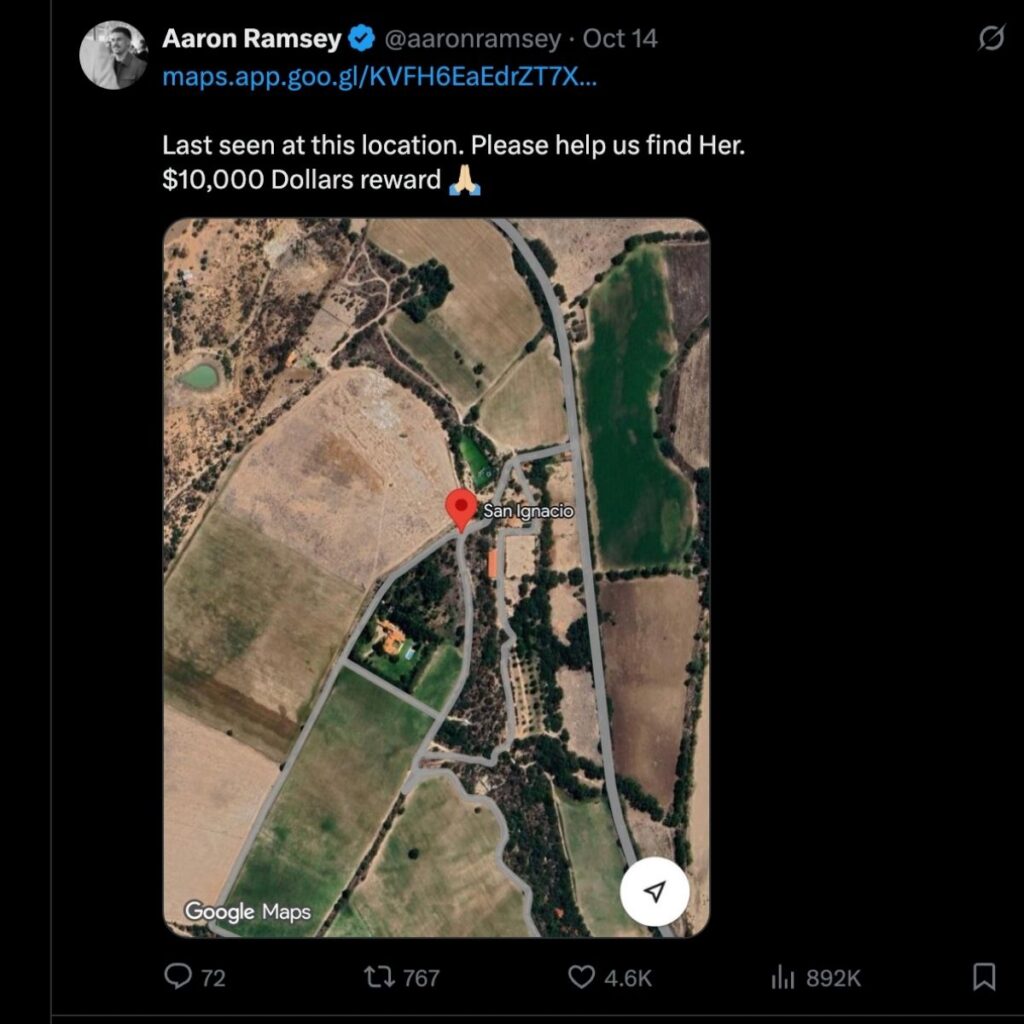Repost this tweet using the retweet icon
The width and height of the screenshot is (1024, 1024).
pos(377,976)
